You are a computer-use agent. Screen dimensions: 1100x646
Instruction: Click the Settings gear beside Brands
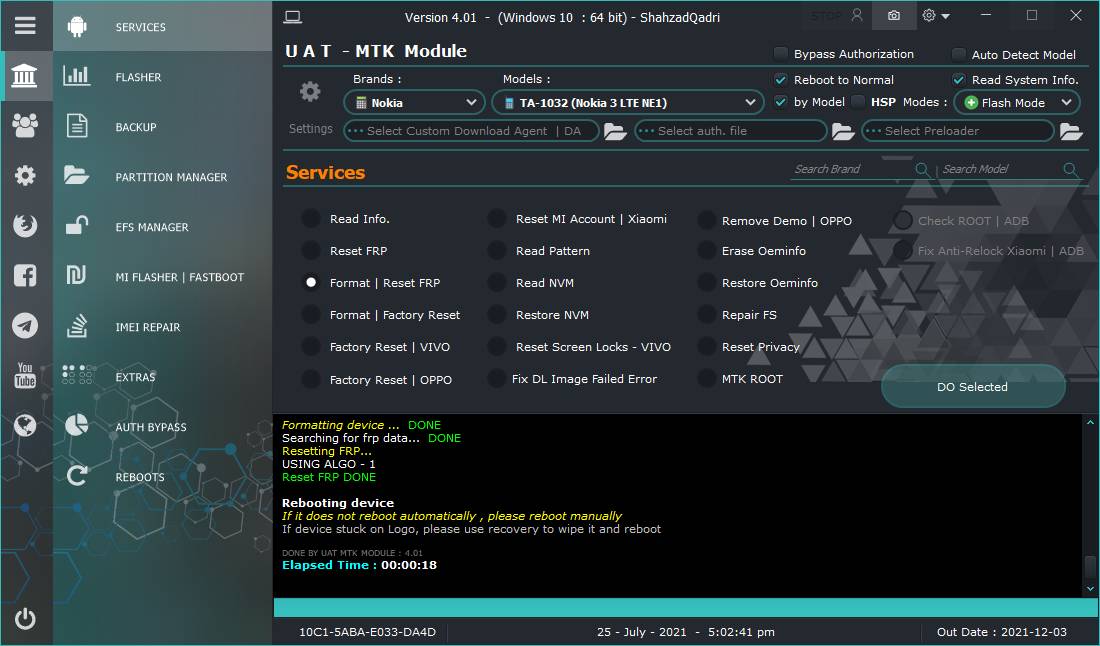[x=310, y=92]
